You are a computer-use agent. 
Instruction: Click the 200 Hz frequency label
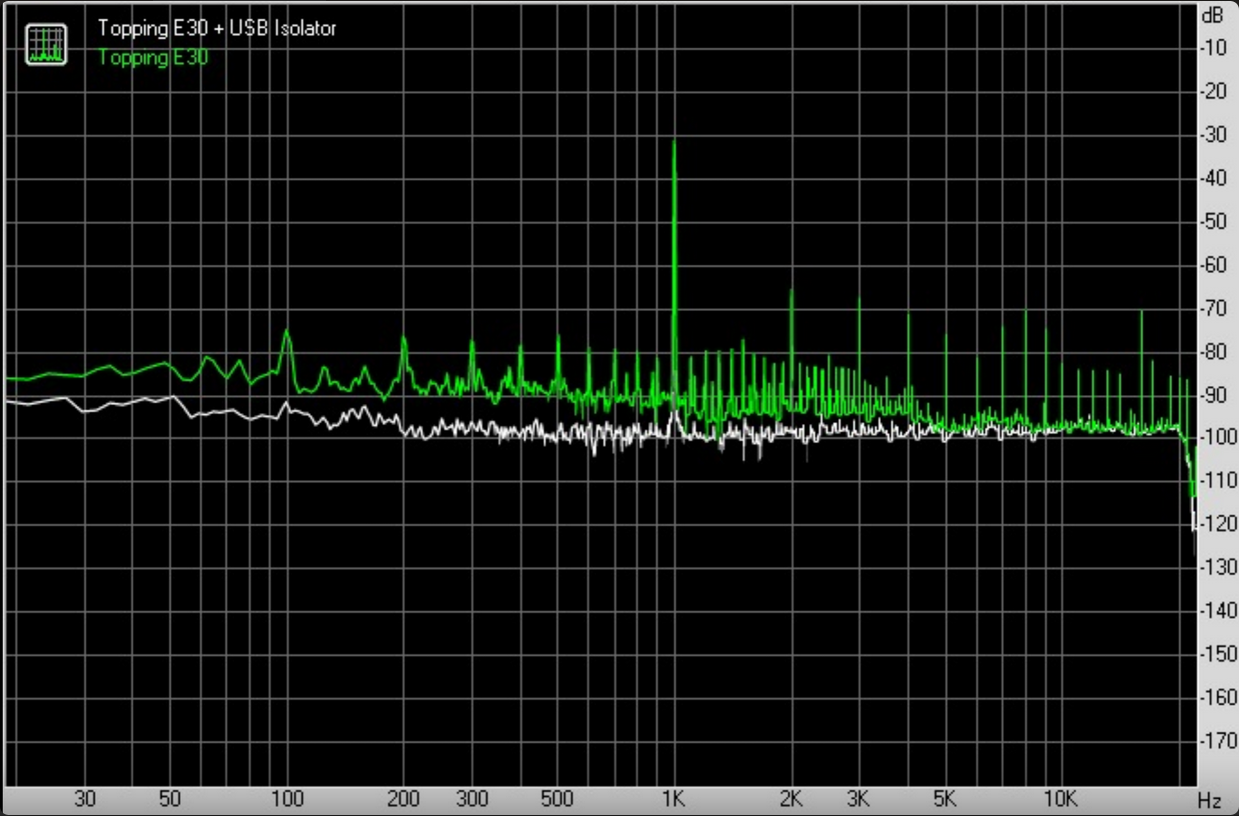pyautogui.click(x=403, y=800)
